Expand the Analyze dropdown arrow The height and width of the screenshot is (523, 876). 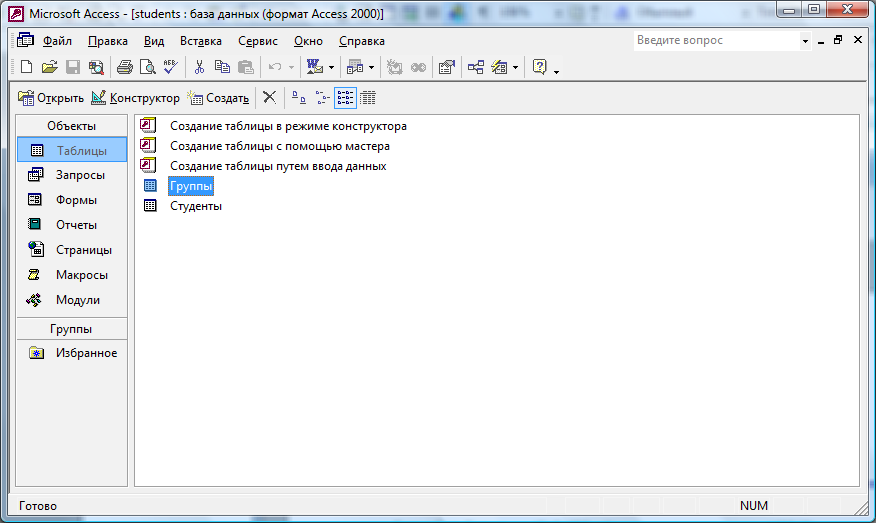tap(372, 68)
